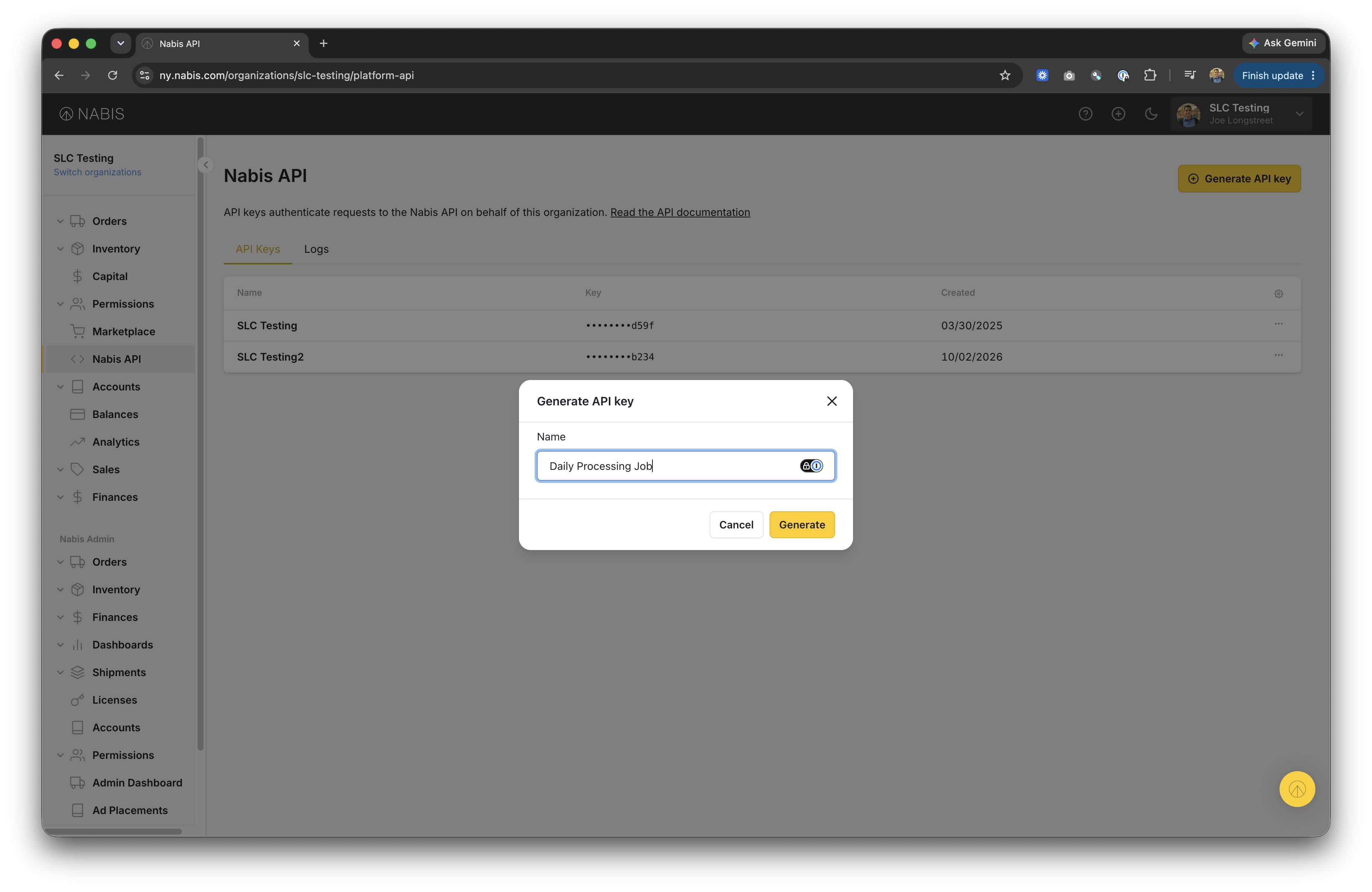Click the plus circle icon in header
1372x892 pixels.
[x=1118, y=114]
